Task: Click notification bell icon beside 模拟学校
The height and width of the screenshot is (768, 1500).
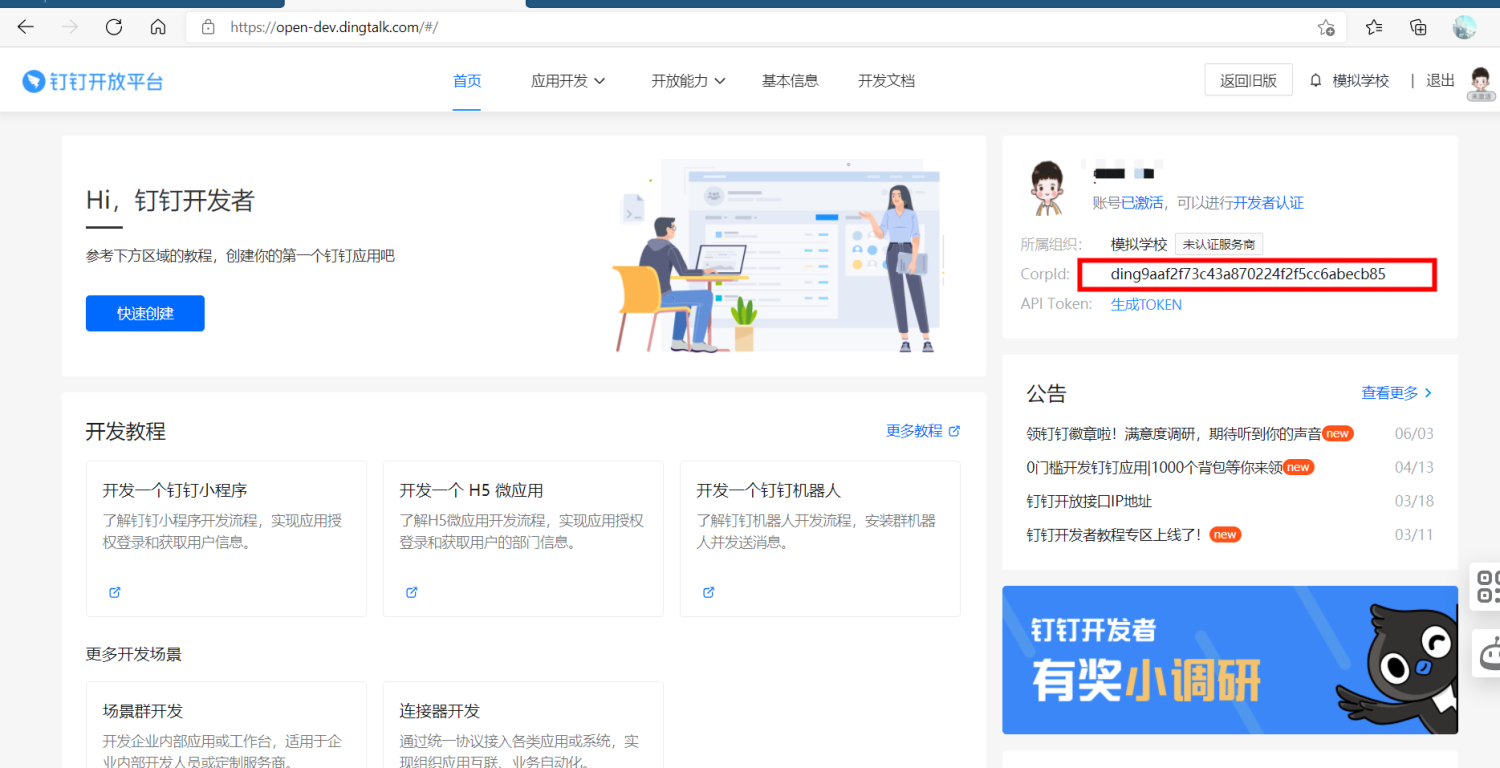Action: [1316, 81]
